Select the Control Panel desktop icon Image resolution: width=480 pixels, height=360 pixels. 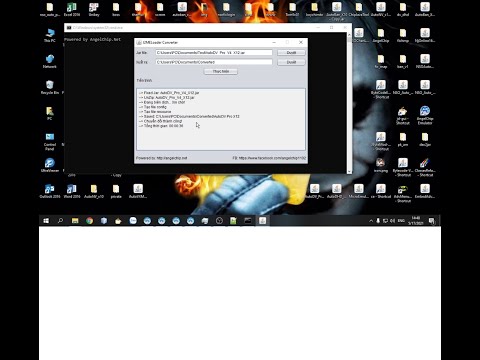(x=50, y=142)
